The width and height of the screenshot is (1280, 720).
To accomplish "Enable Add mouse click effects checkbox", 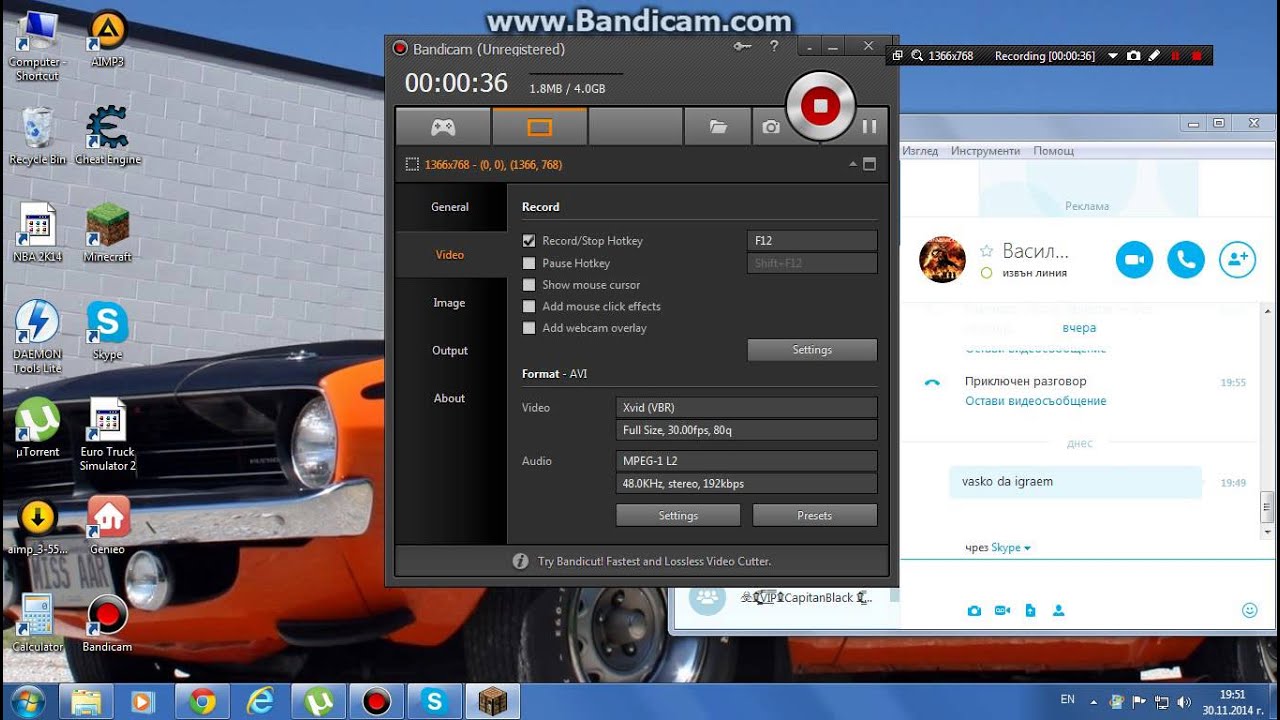I will coord(529,307).
